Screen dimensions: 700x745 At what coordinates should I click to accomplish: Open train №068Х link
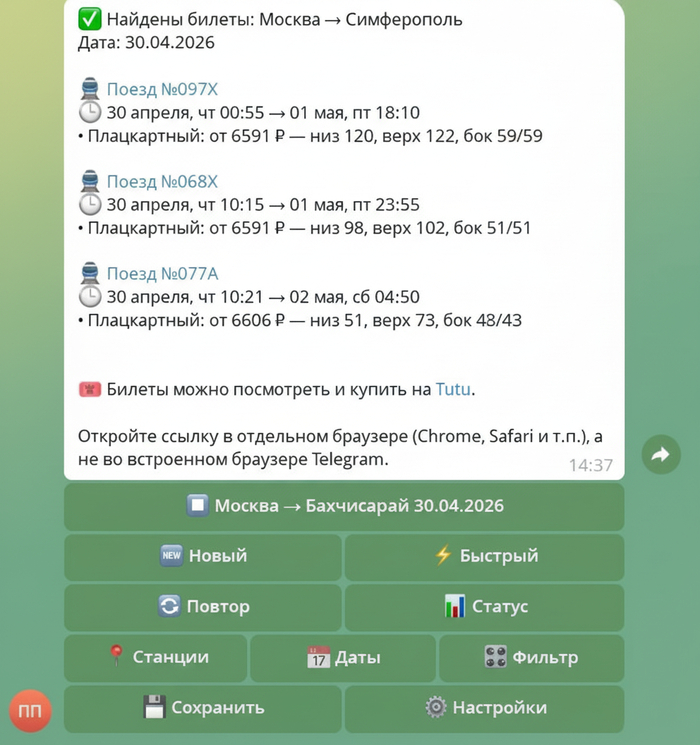[162, 182]
